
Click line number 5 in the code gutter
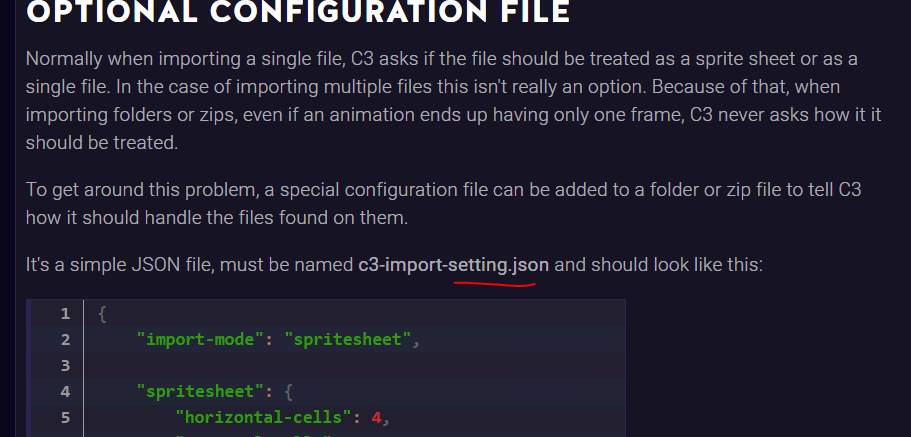[65, 418]
